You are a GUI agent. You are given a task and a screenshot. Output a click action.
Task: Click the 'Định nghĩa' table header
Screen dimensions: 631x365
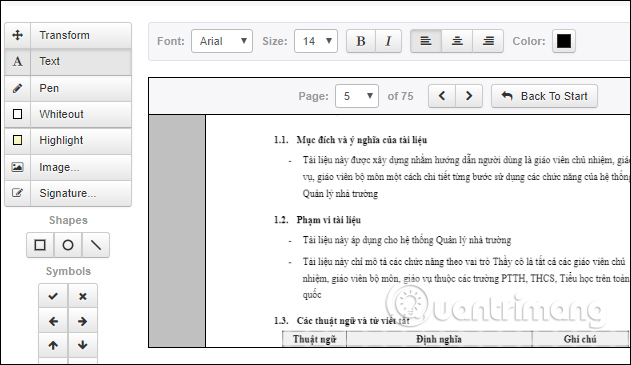coord(439,339)
